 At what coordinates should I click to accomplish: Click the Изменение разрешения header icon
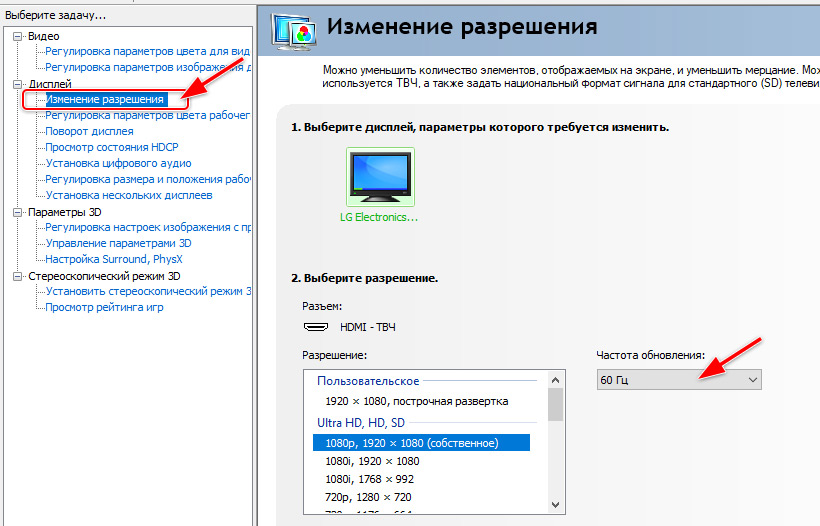294,32
